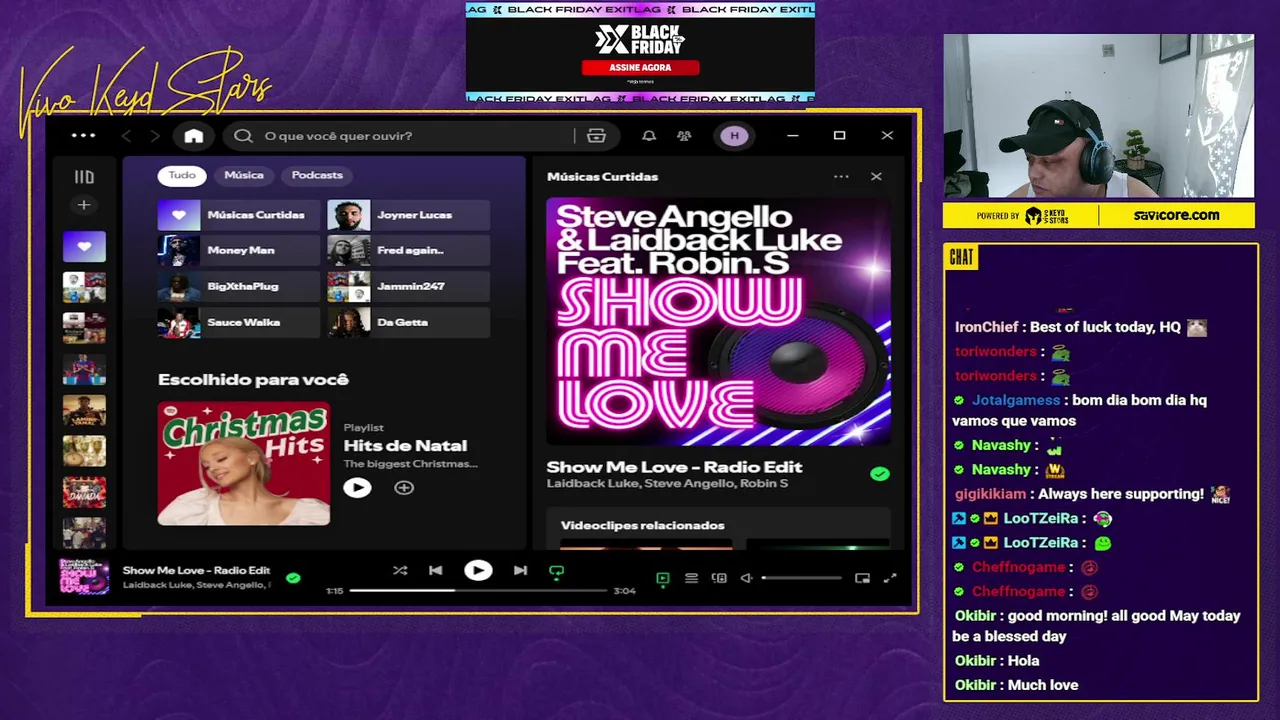Open song title in now playing panel
The image size is (1280, 720).
point(674,467)
